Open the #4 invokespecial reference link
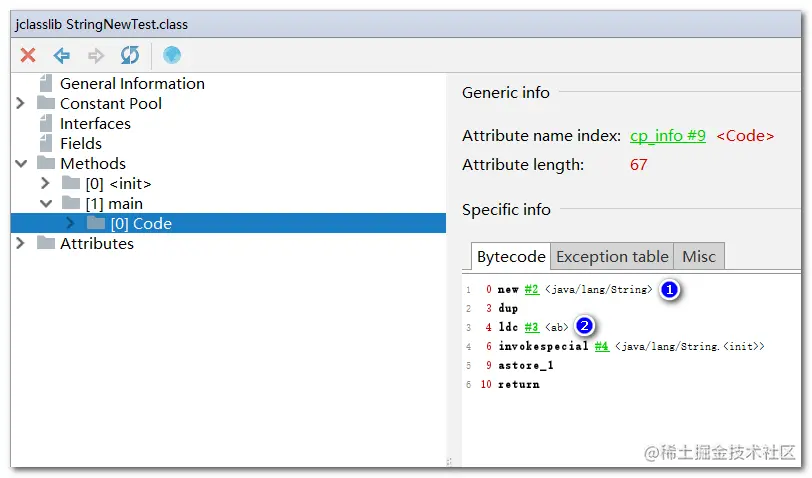The width and height of the screenshot is (812, 478). 601,347
